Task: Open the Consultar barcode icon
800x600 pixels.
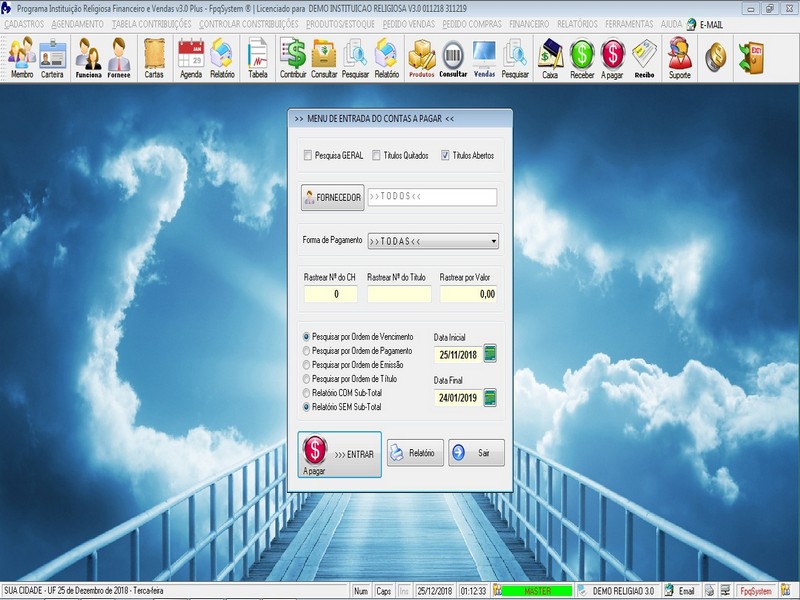Action: point(453,58)
